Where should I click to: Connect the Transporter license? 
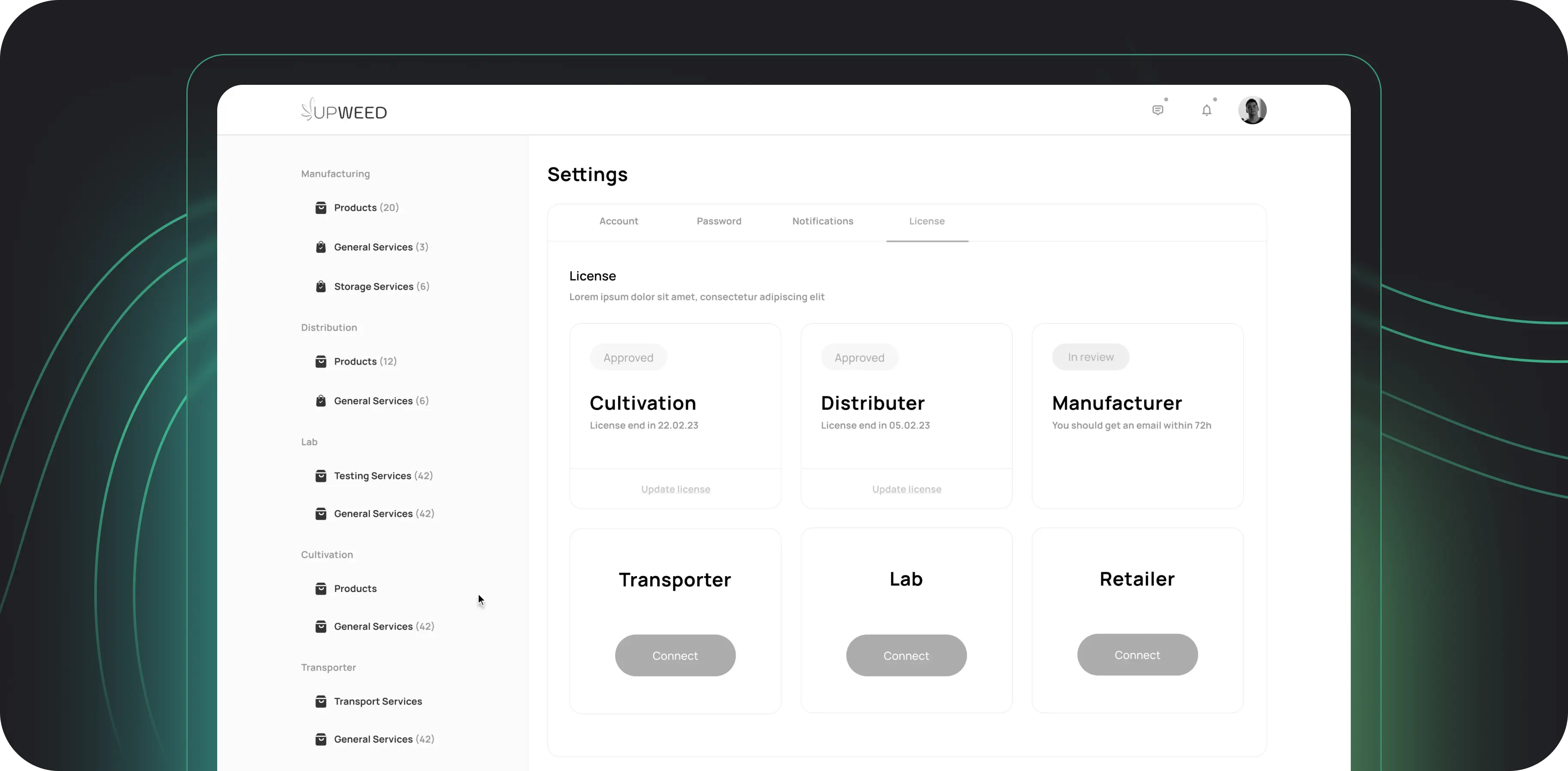coord(675,655)
